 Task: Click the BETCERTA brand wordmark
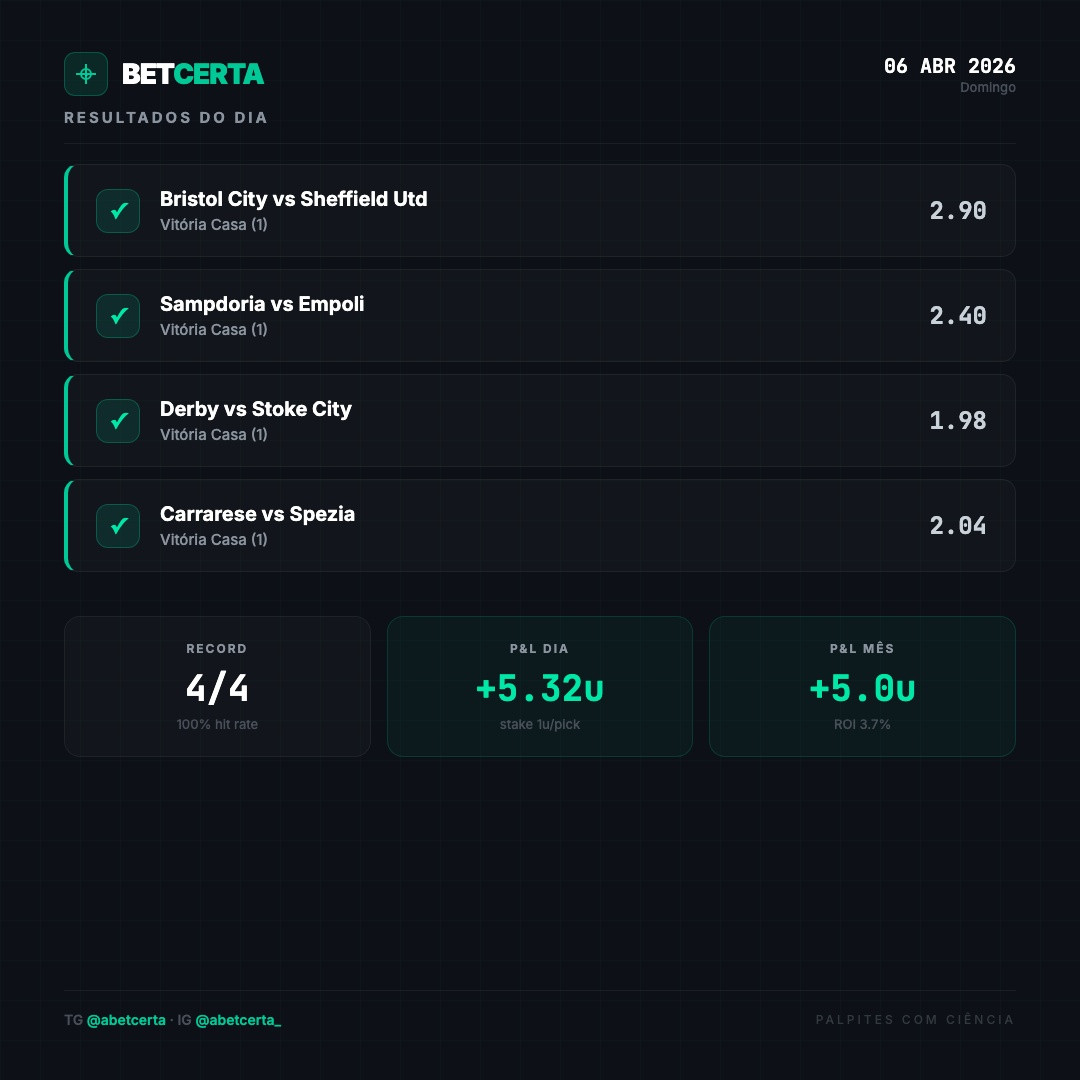pos(193,74)
